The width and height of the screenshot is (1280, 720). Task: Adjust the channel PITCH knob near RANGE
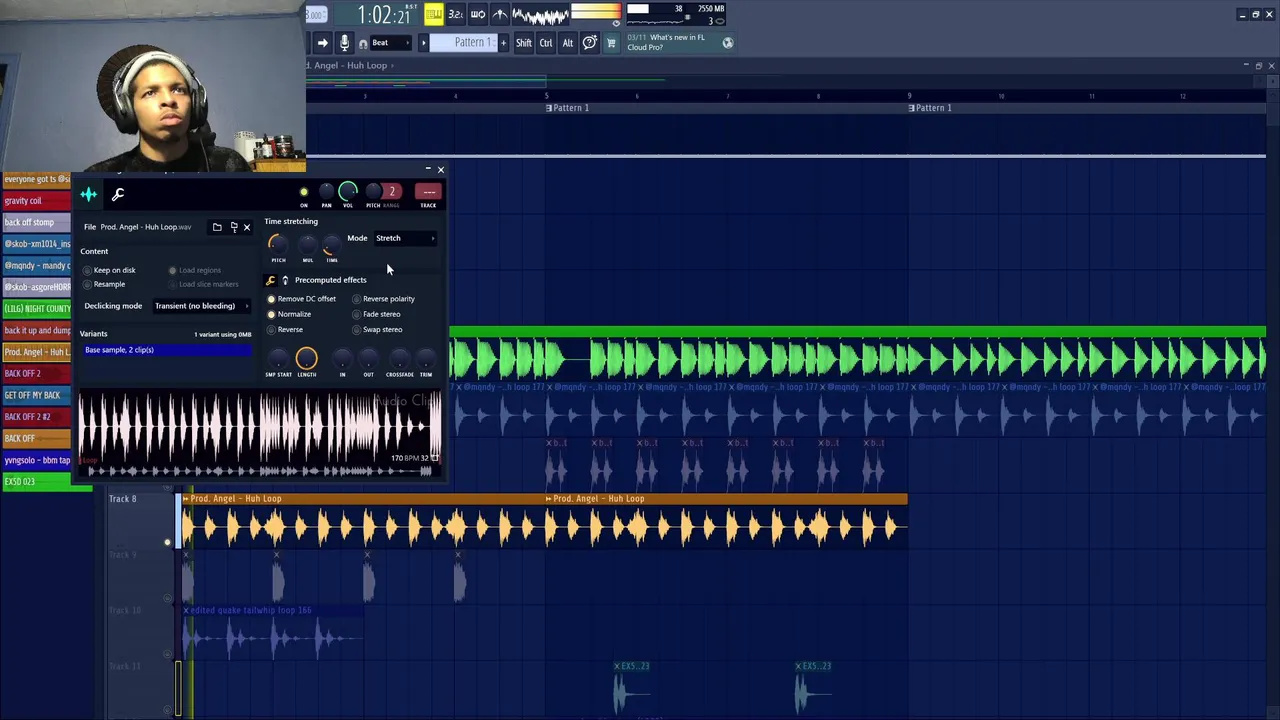coord(373,191)
